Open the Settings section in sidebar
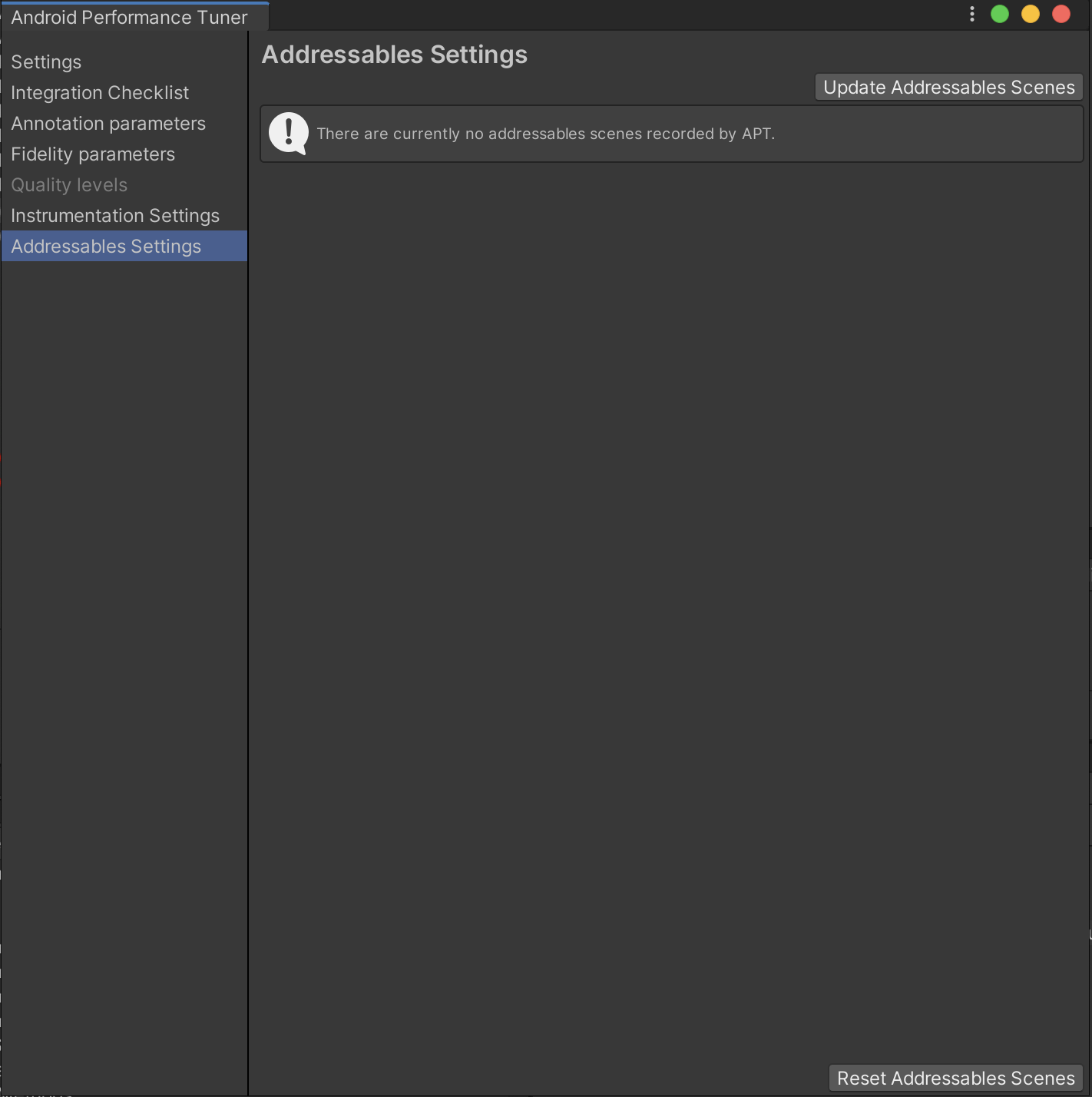Screen dimensions: 1092x1097 tap(46, 62)
